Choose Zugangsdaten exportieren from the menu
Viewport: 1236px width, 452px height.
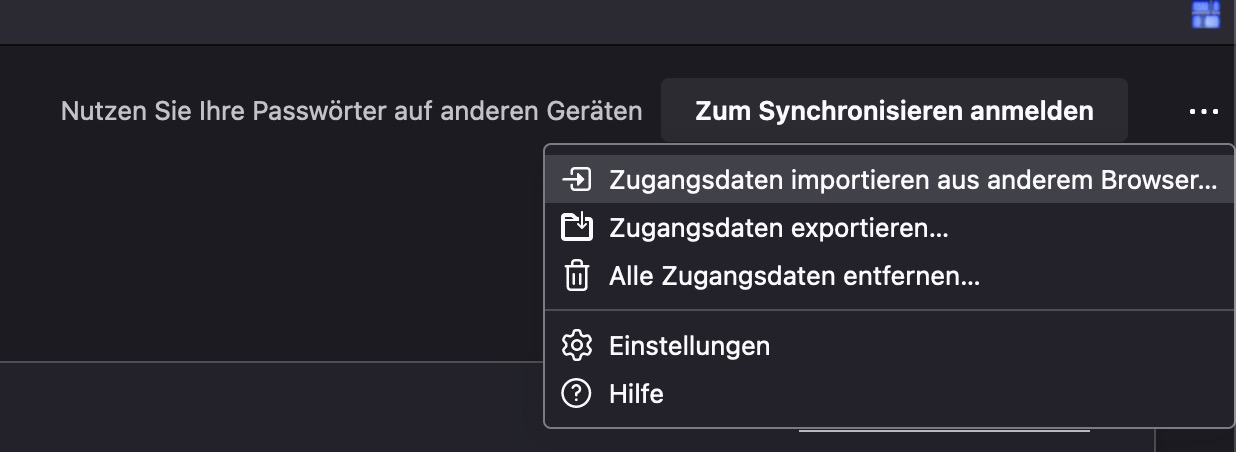[x=778, y=228]
